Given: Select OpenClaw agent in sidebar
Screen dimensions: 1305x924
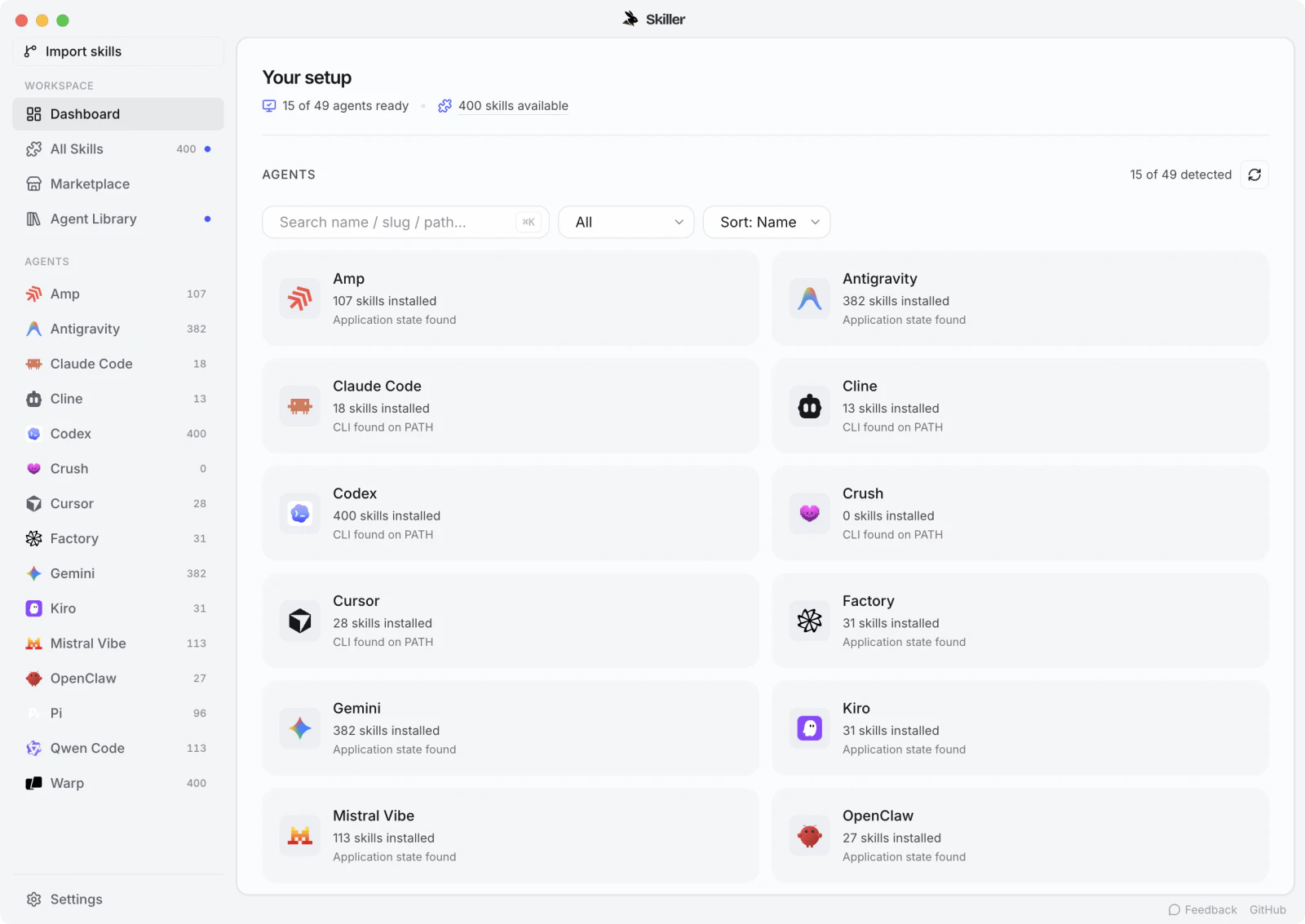Looking at the screenshot, I should 118,679.
